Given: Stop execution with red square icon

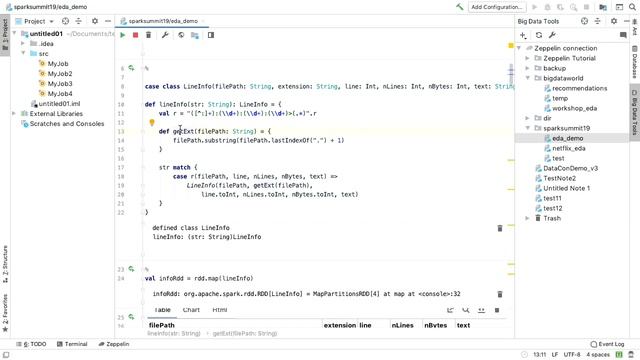Looking at the screenshot, I should (136, 35).
